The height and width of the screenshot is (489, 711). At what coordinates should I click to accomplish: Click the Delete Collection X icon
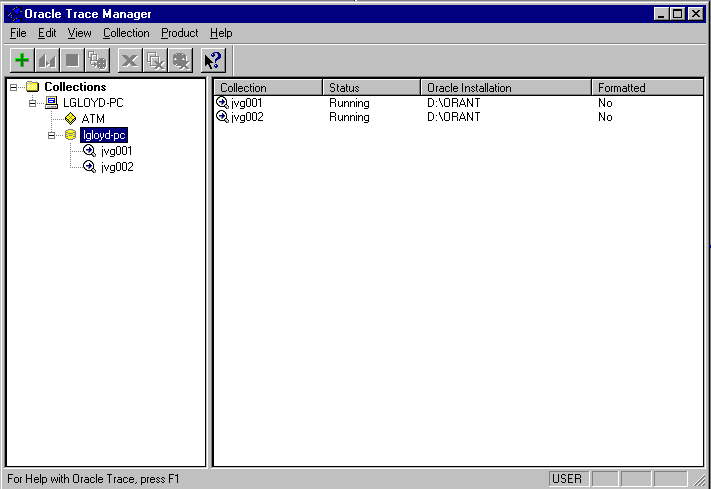130,60
